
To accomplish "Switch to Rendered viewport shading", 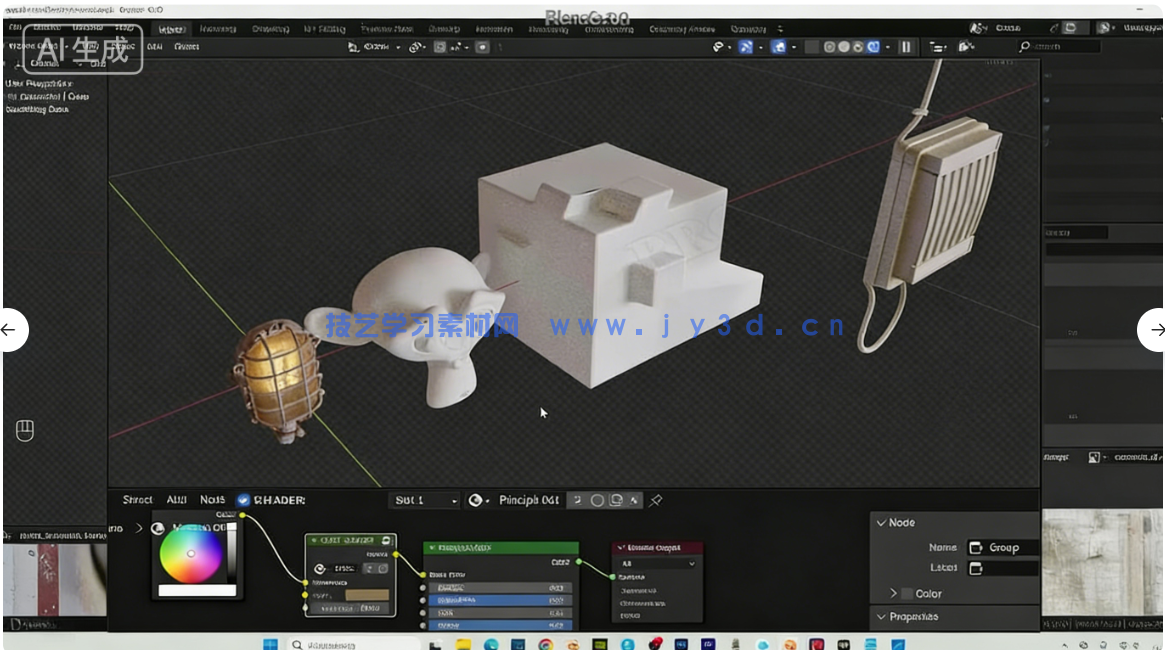I will coord(873,47).
